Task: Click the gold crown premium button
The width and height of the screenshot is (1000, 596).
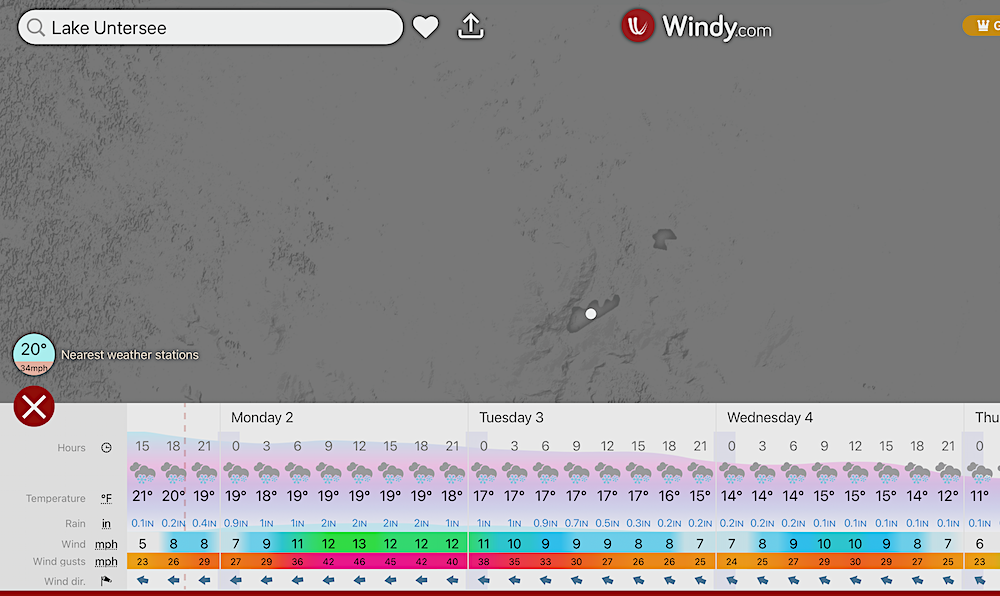Action: tap(981, 26)
